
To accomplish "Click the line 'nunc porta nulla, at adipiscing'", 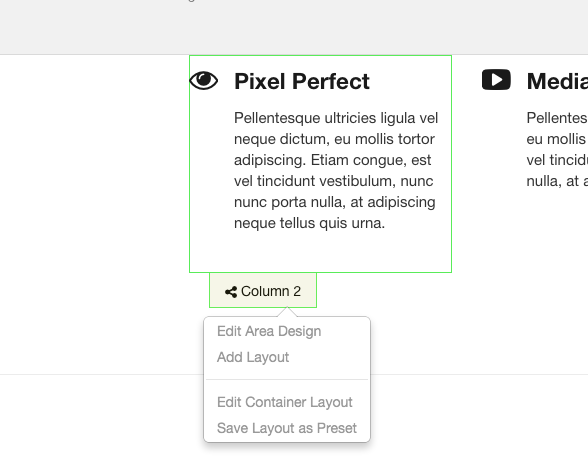I will [334, 202].
